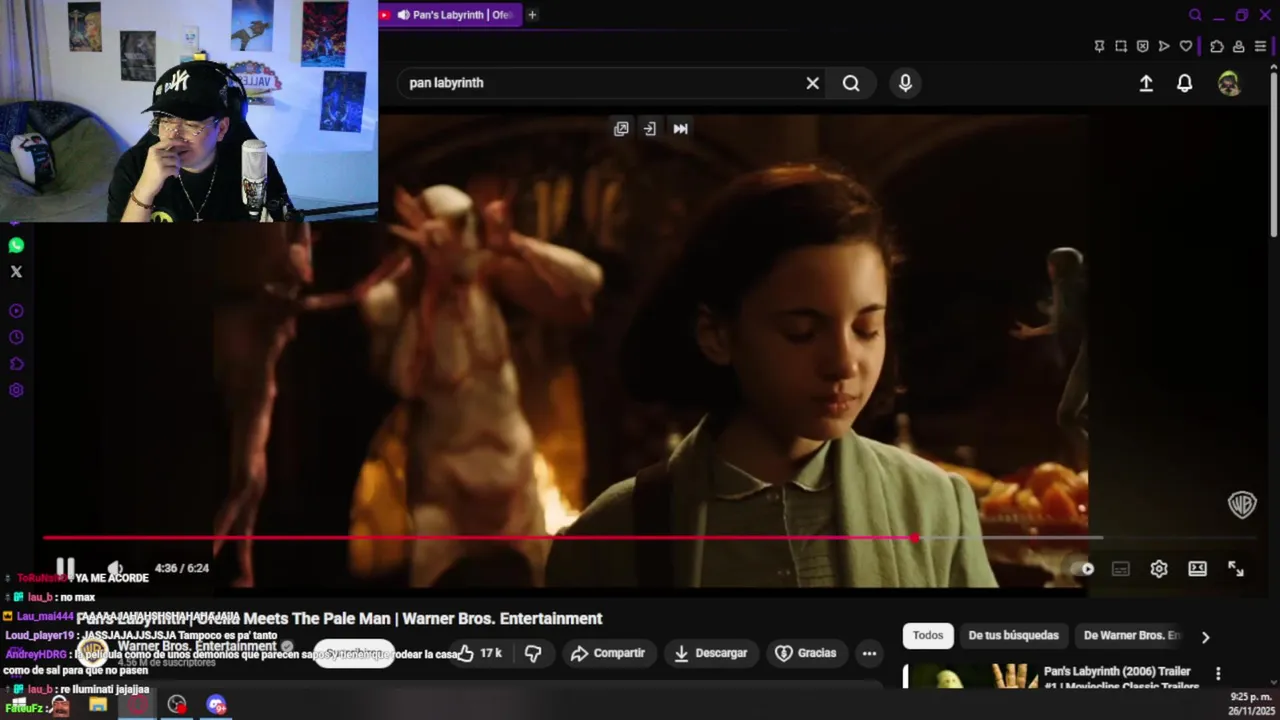
Task: Open the YouTube account avatar menu
Action: point(1229,84)
